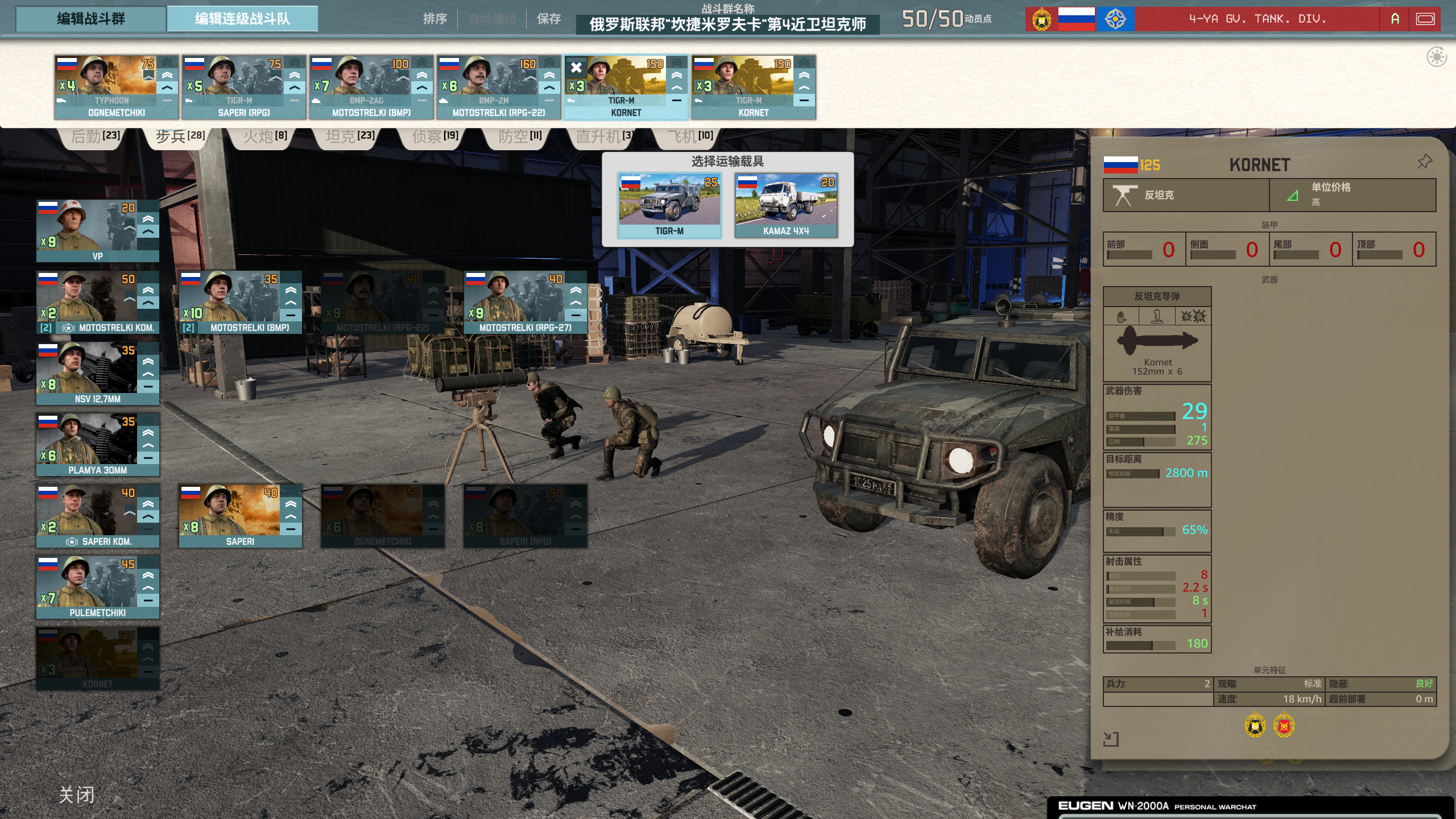Click the double explosion tandem warhead icon

(x=1193, y=316)
